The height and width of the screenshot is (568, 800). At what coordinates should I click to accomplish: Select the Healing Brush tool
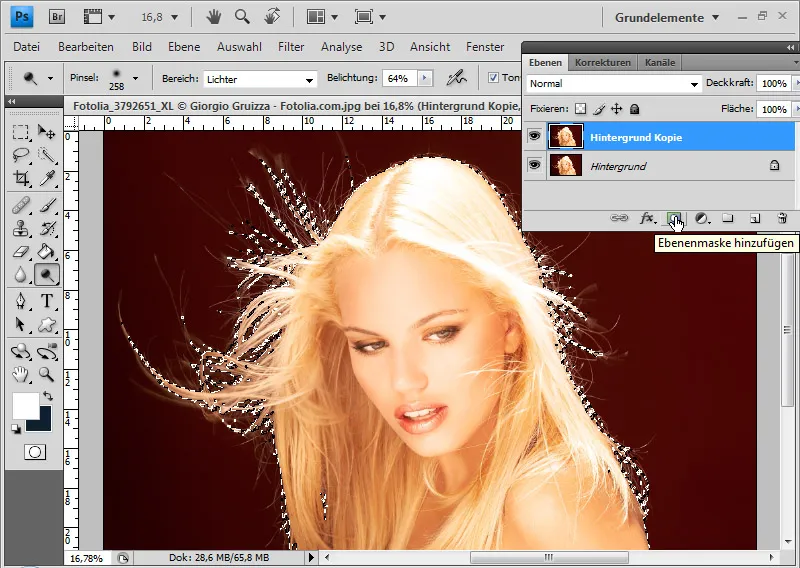20,206
